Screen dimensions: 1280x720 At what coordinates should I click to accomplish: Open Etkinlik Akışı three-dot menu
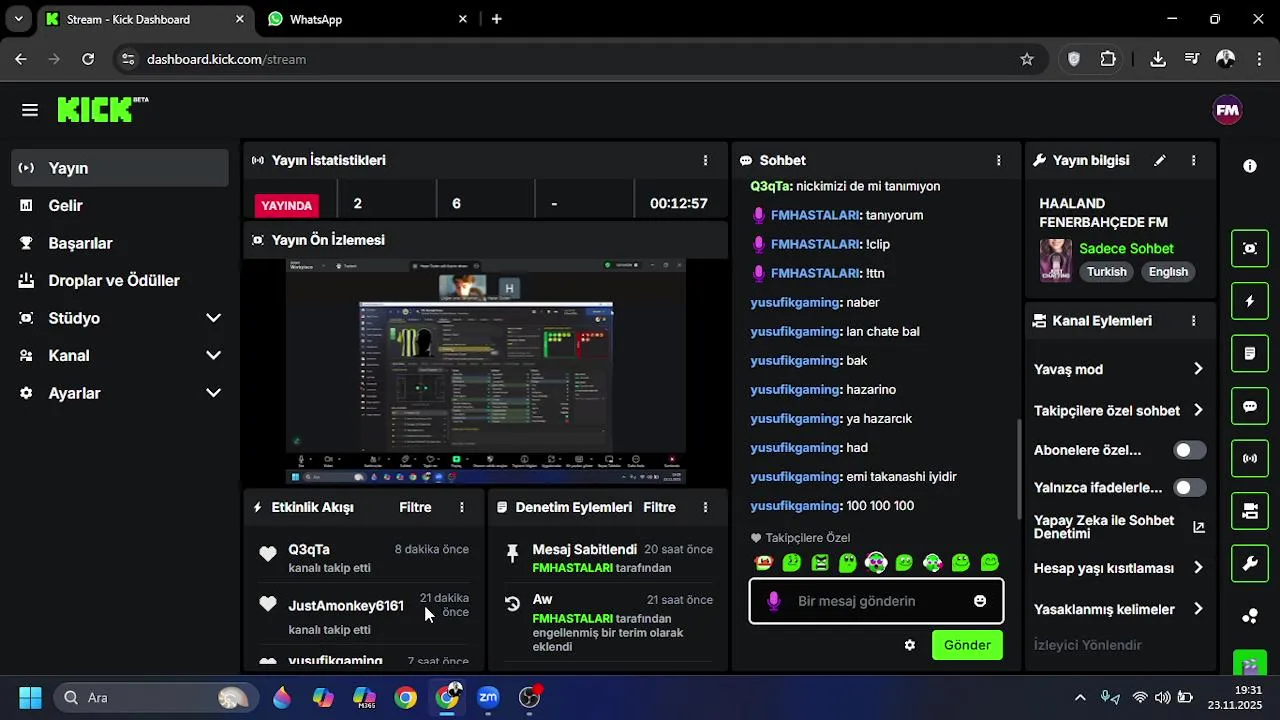(x=461, y=507)
